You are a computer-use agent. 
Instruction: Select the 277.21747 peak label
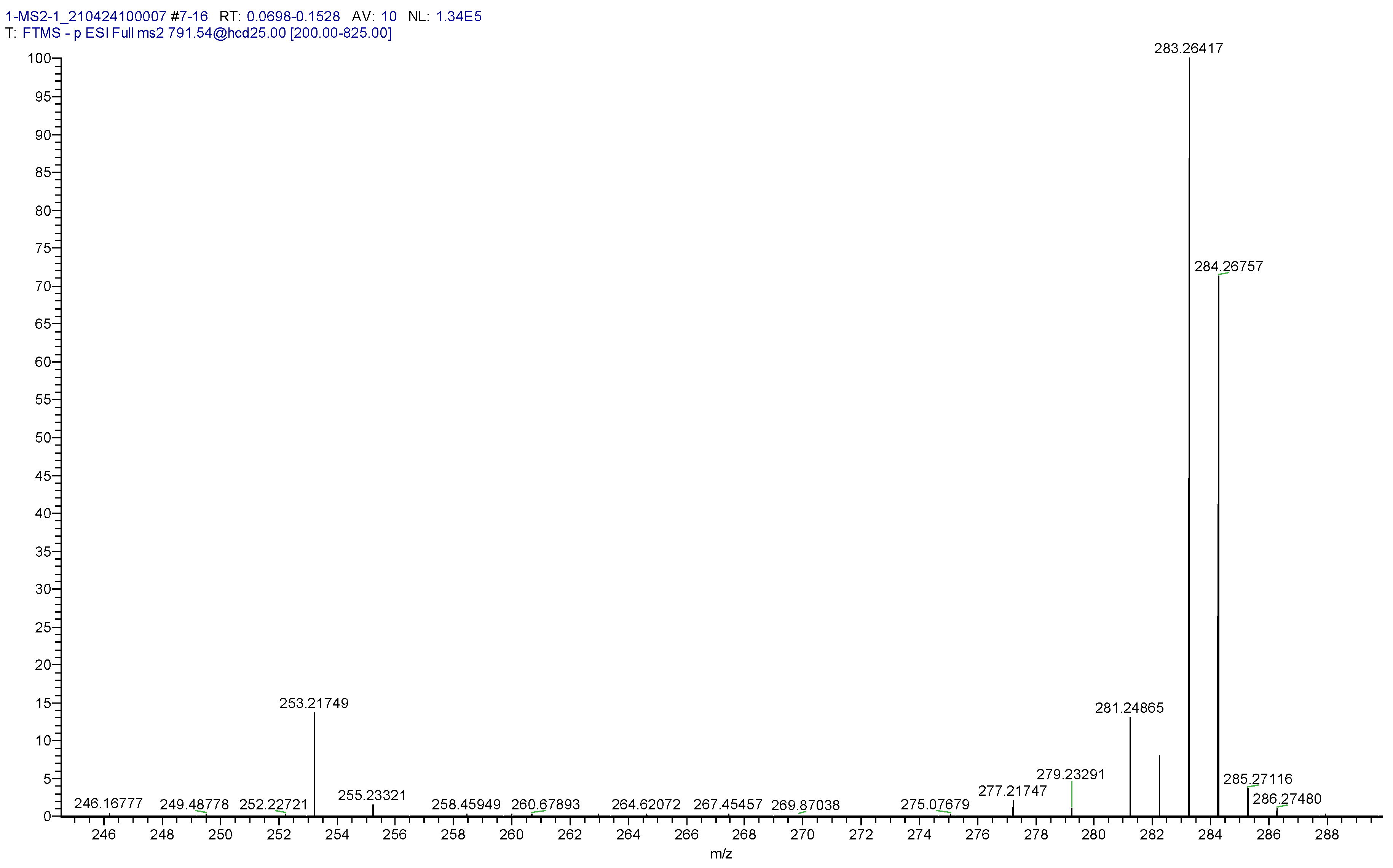point(1012,790)
